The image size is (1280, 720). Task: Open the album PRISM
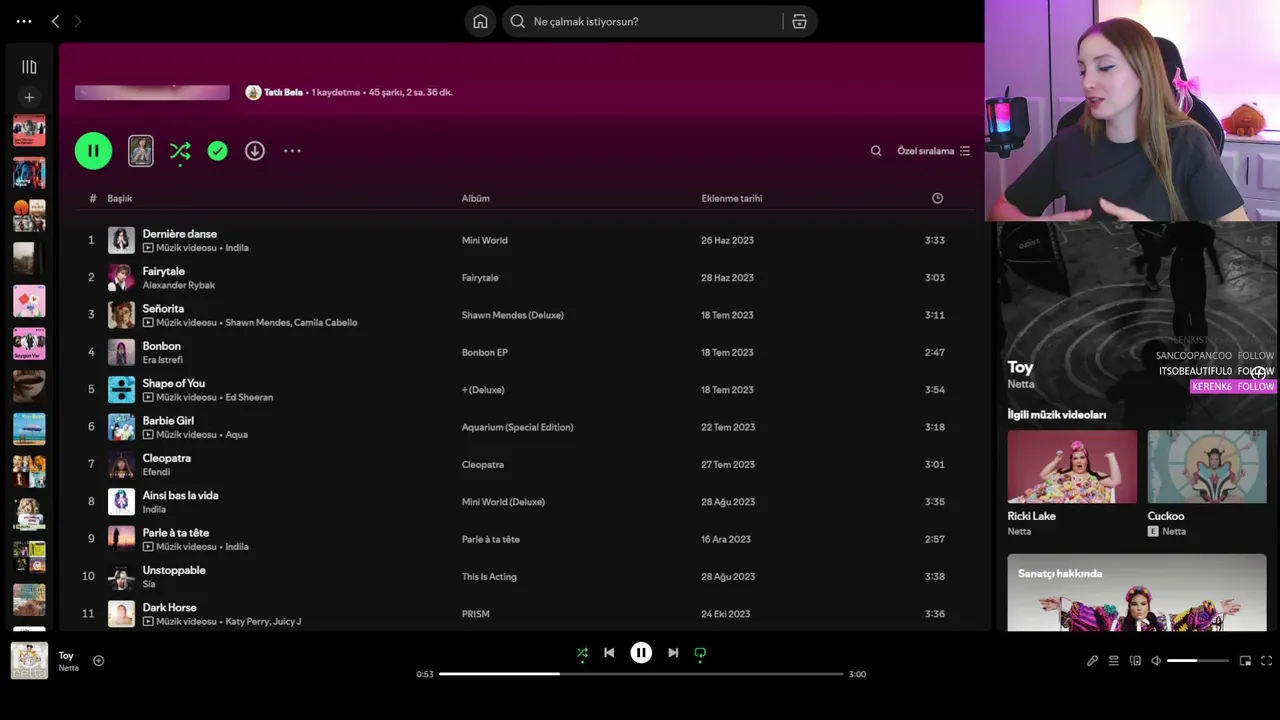coord(475,614)
